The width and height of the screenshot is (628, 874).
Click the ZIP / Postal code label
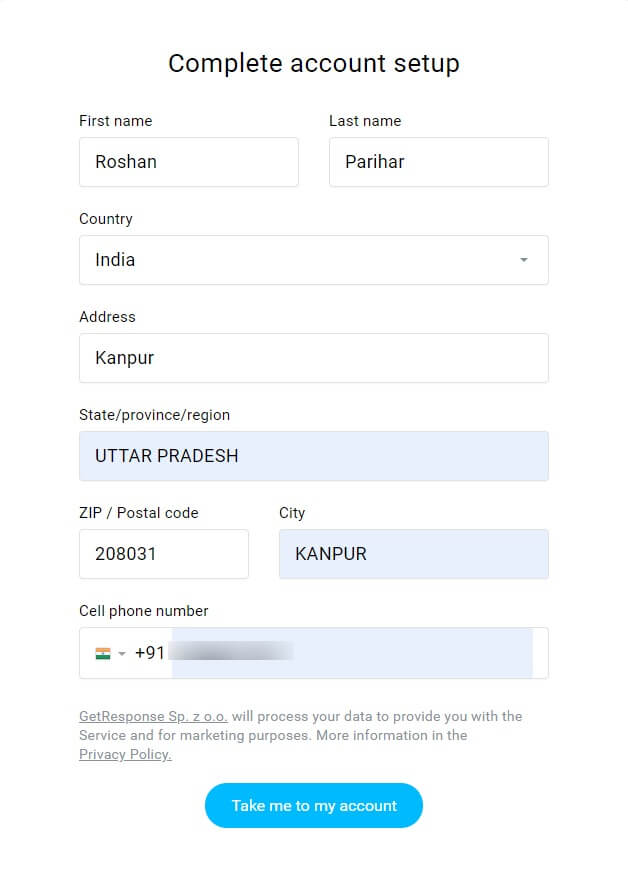point(139,513)
